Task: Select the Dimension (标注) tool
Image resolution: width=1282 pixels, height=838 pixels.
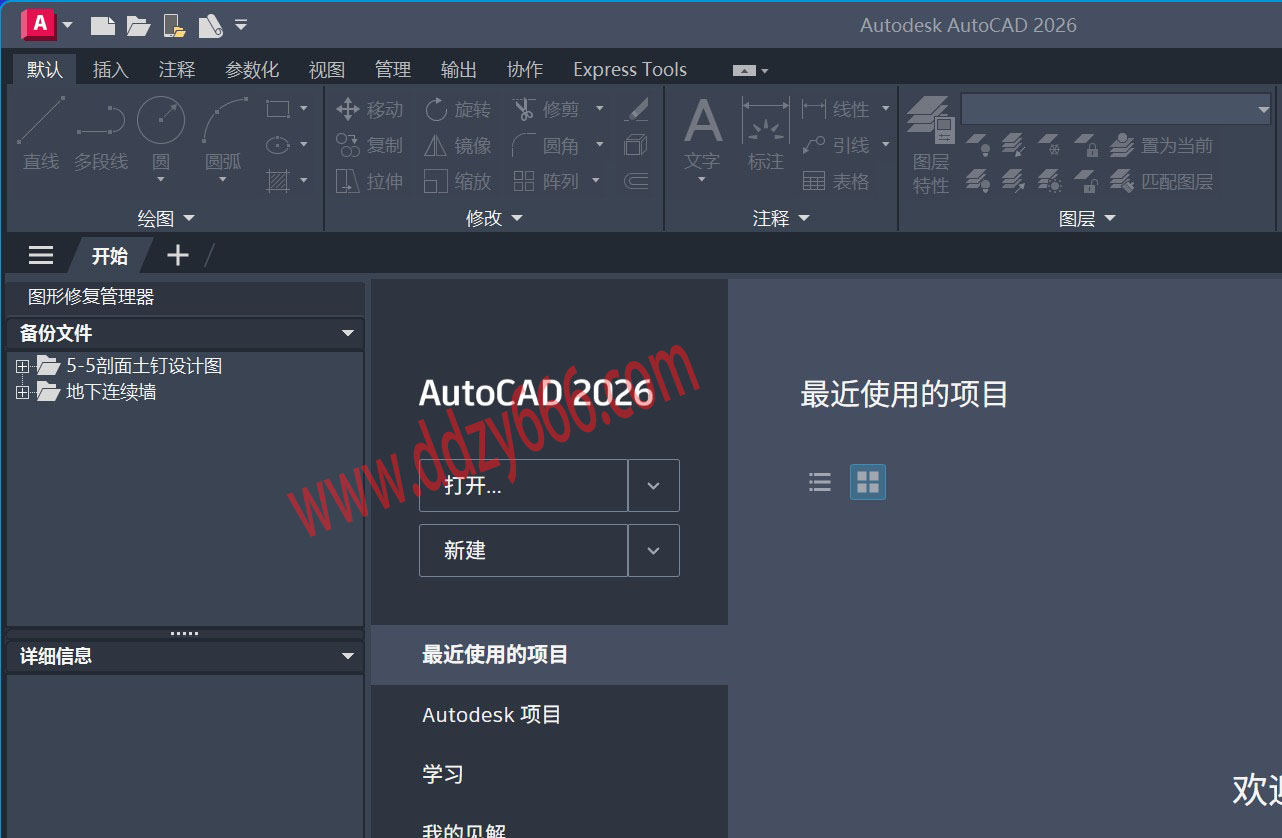Action: 766,134
